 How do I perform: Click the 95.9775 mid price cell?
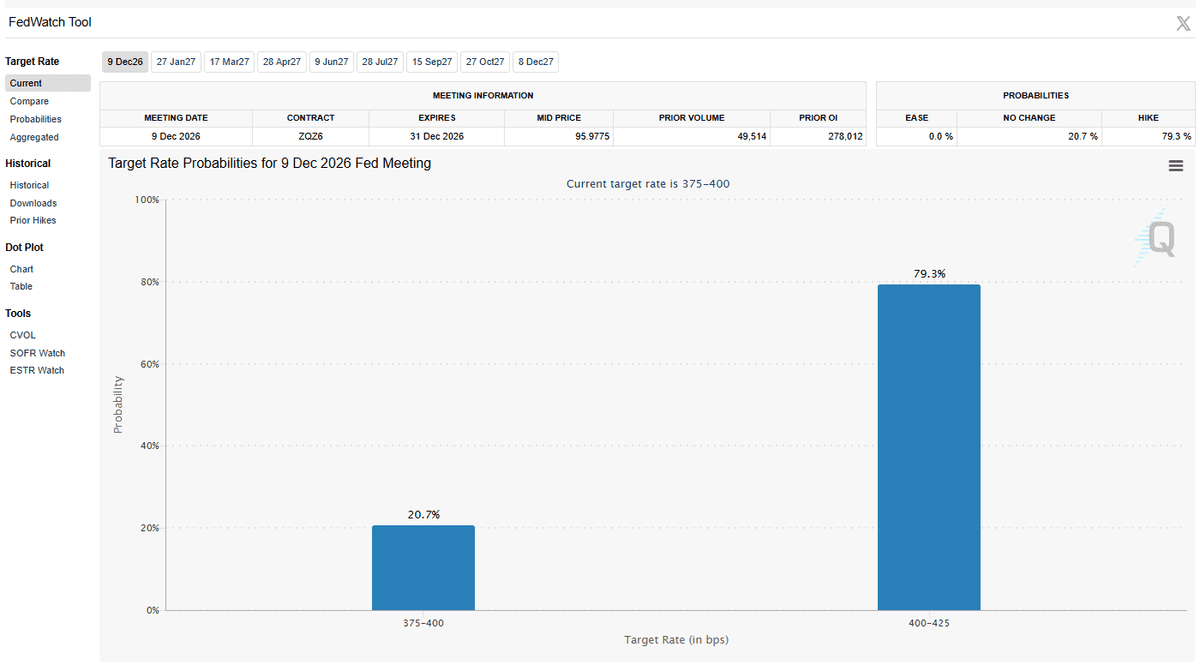559,136
